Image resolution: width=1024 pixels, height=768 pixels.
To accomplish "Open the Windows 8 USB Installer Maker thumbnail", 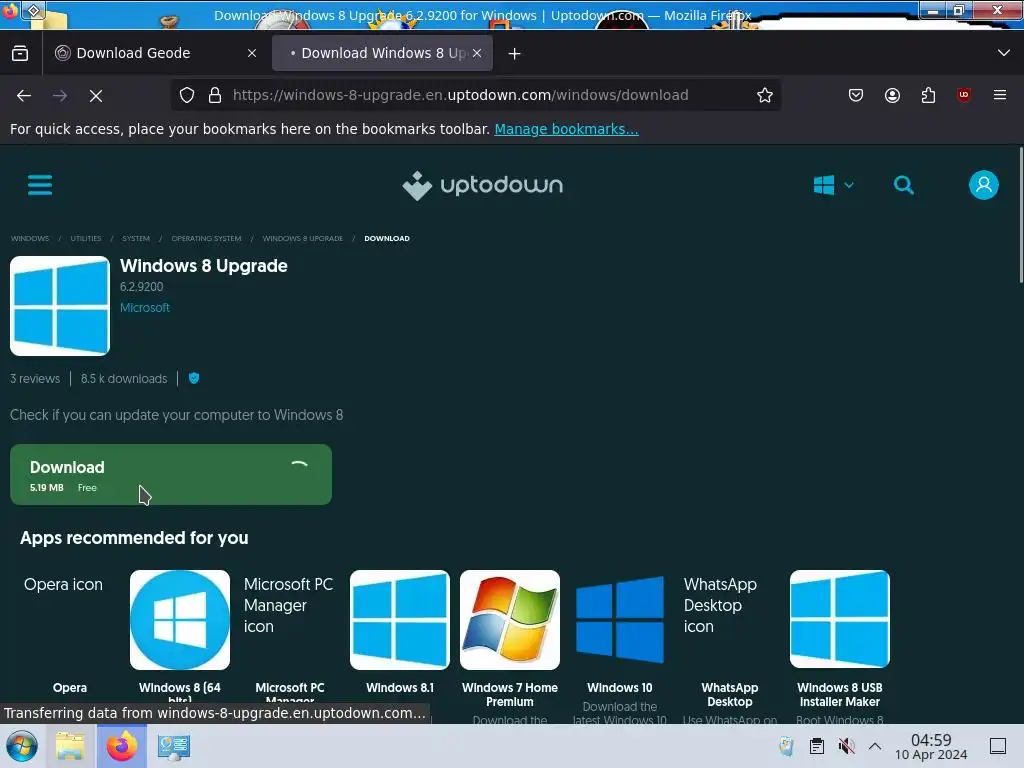I will click(x=840, y=620).
